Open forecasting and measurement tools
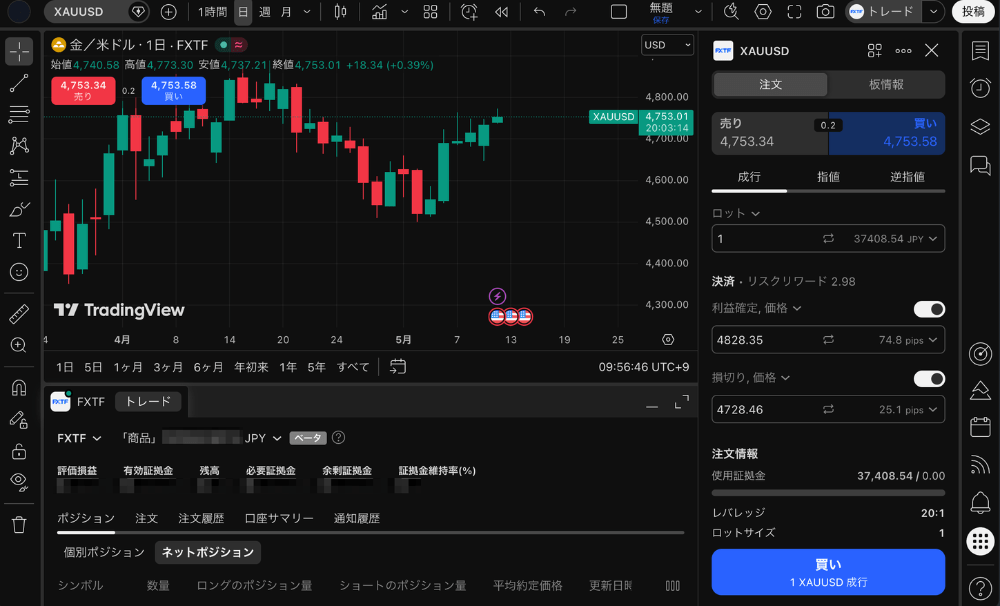The image size is (1000, 606). (19, 177)
